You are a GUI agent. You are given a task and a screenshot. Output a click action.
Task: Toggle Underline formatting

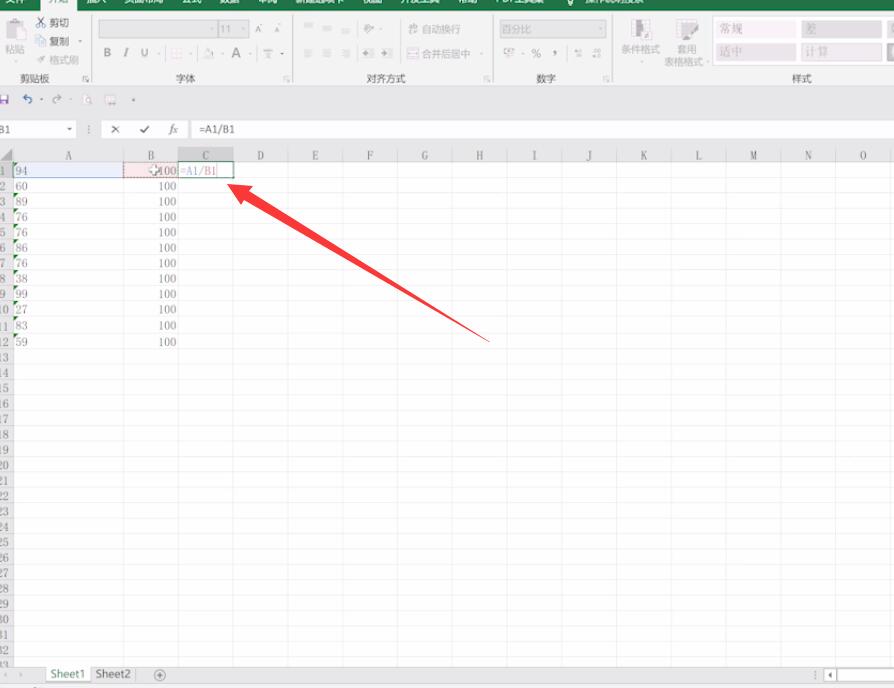(144, 53)
